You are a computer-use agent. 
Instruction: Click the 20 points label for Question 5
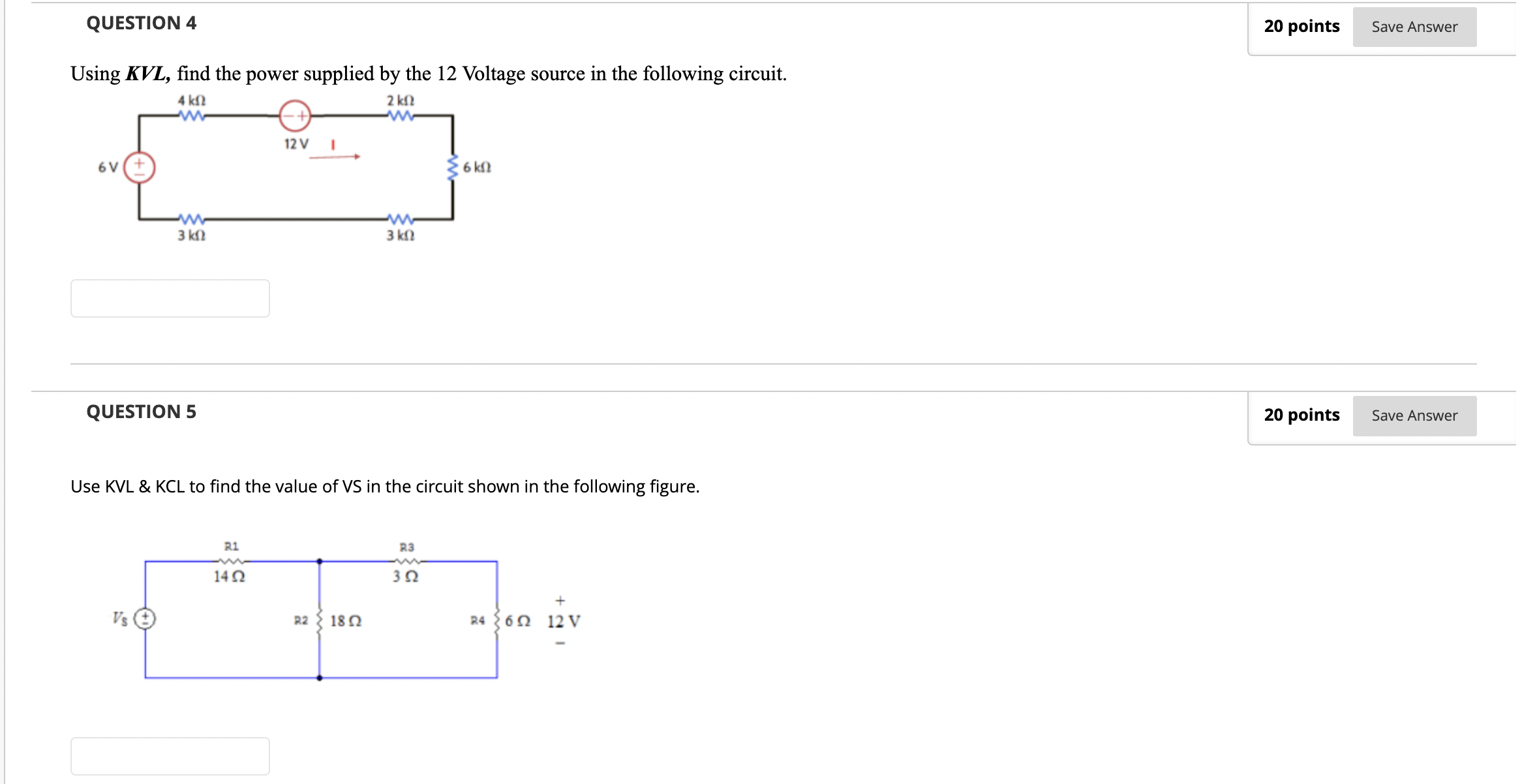point(1301,414)
